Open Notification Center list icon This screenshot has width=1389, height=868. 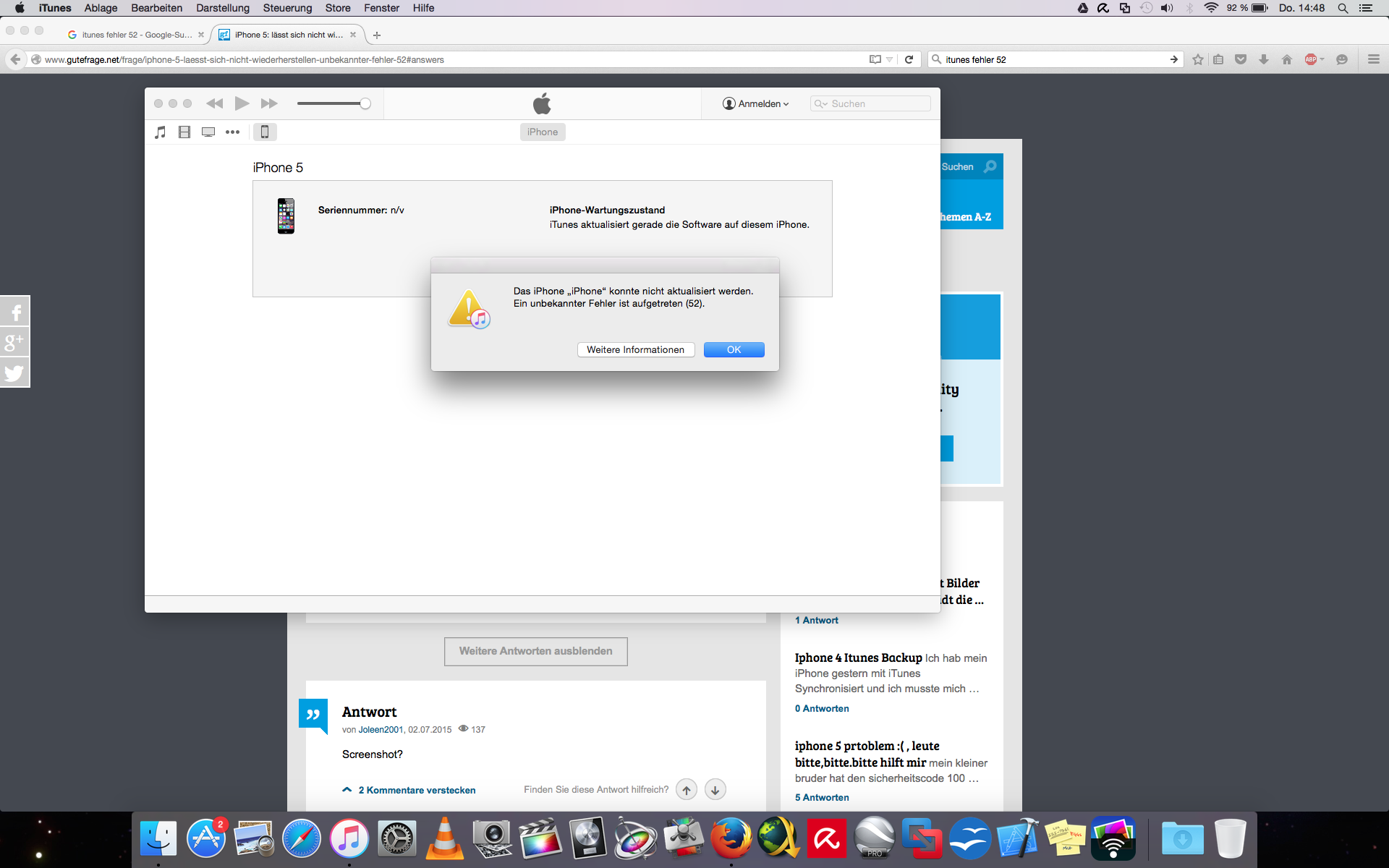point(1366,8)
